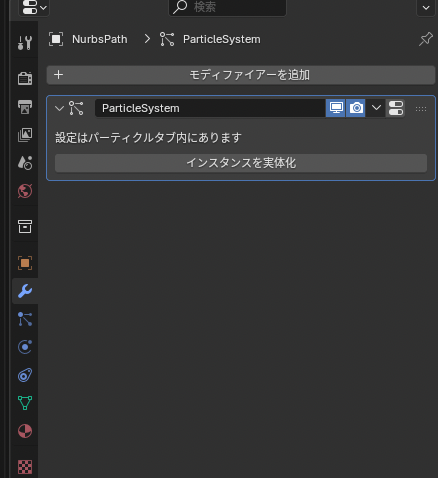
Task: Open the Physics properties tab
Action: point(25,347)
